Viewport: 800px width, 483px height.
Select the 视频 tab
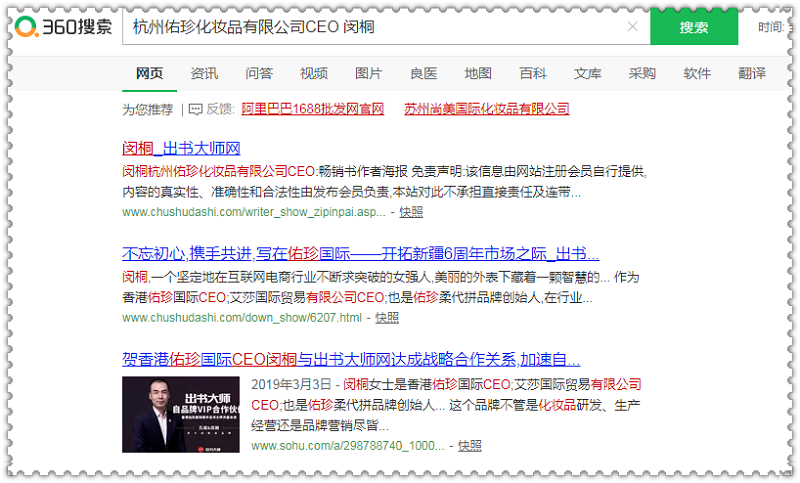(x=314, y=73)
